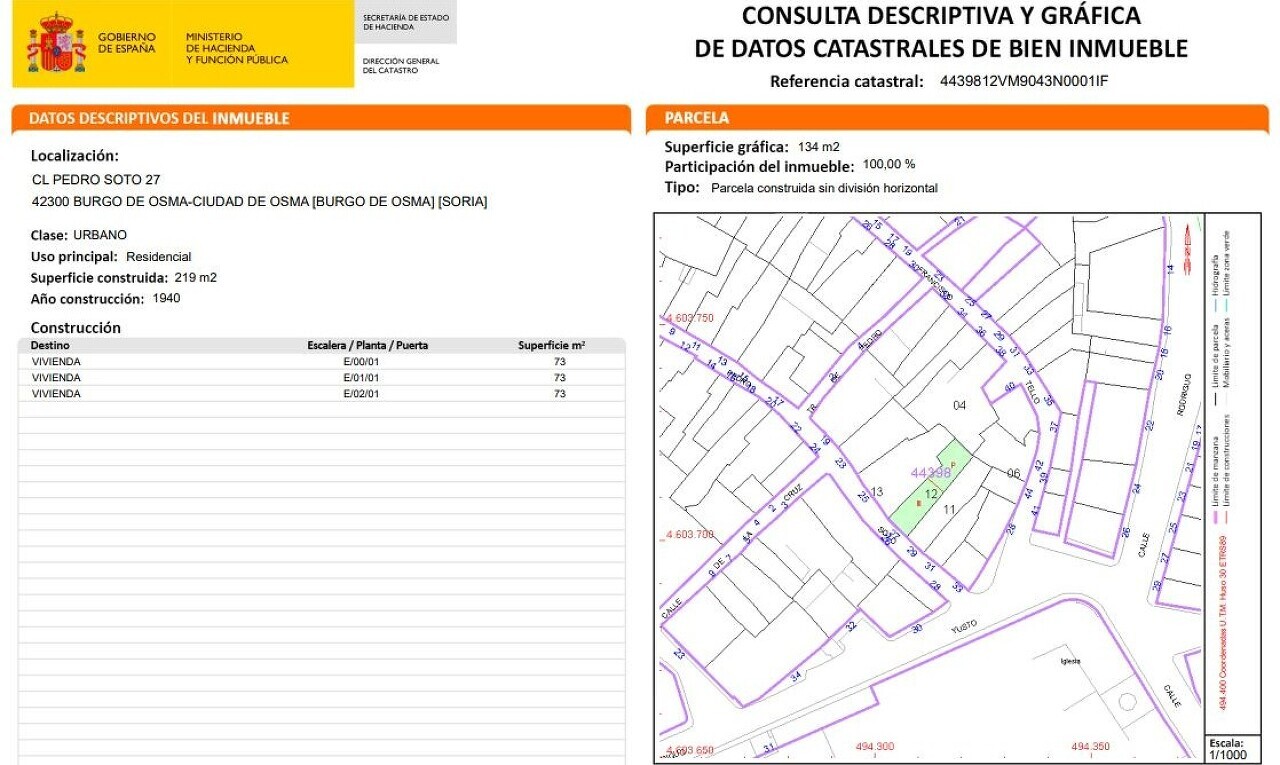1280x765 pixels.
Task: Click VIVIENDA in the E/00/01 row
Action: point(56,361)
